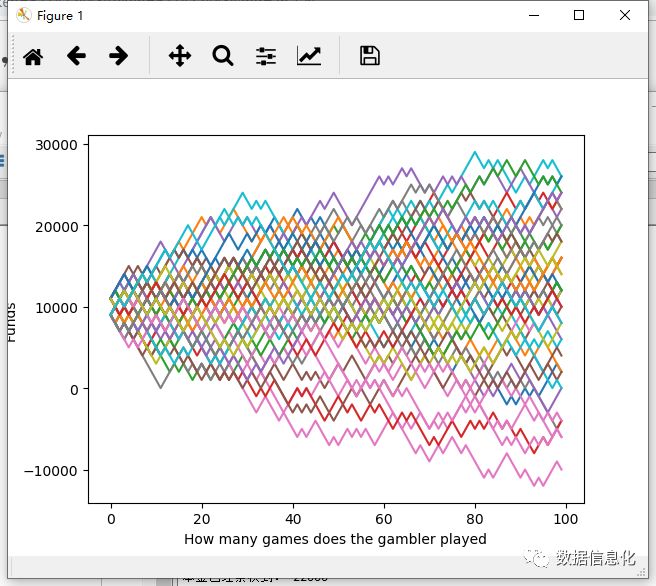Close the Figure 1 window
Viewport: 656px width, 586px height.
coord(625,15)
